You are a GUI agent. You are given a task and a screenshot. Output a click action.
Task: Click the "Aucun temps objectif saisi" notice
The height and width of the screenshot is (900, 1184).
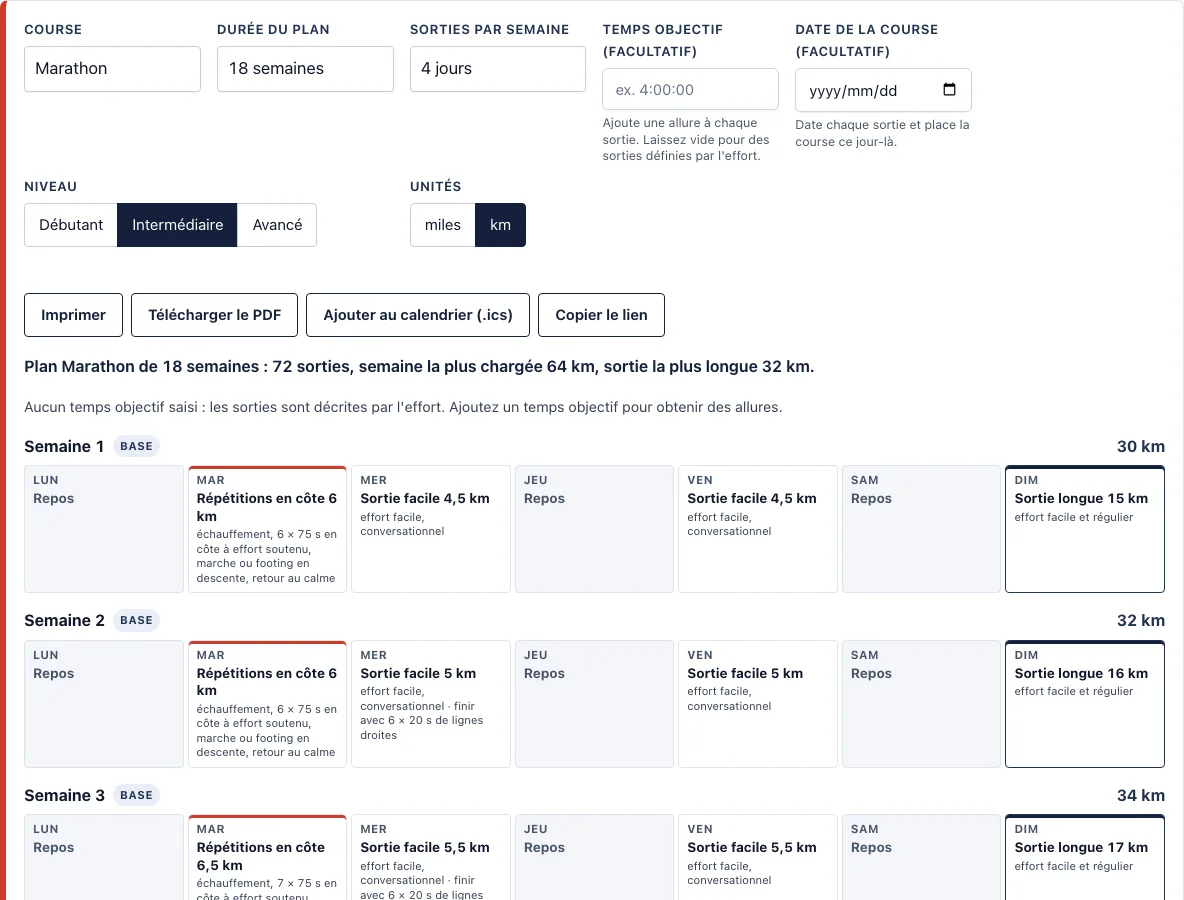pos(403,407)
